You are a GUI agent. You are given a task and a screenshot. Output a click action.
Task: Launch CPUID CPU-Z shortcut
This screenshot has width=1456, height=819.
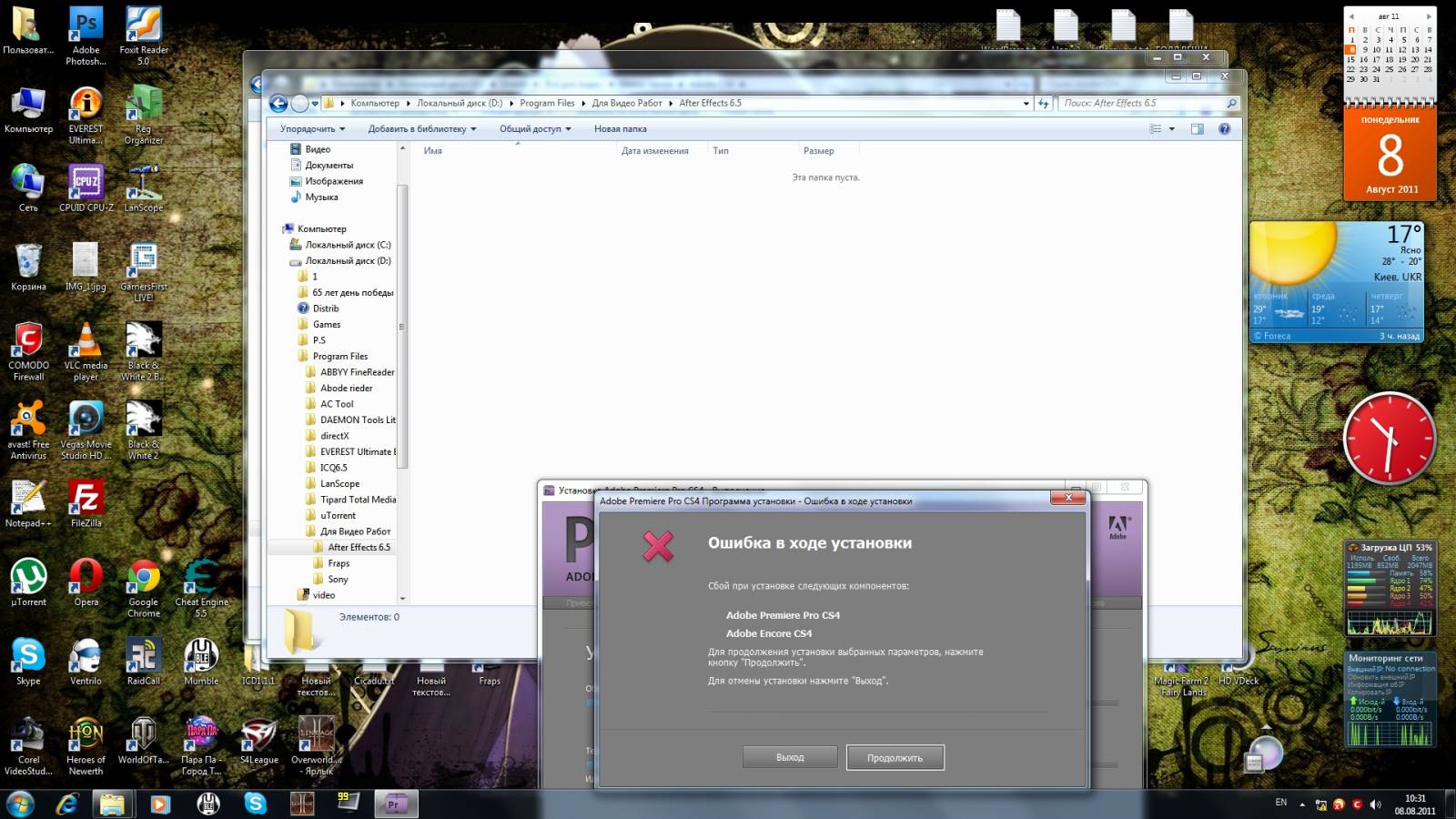(x=86, y=188)
